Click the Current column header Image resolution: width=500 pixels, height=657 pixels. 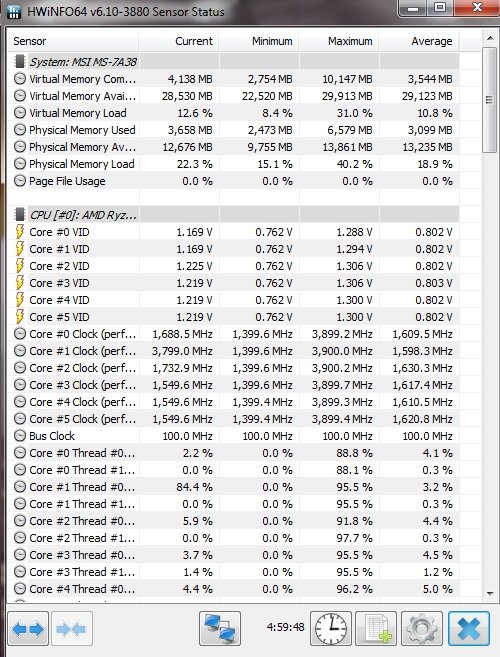point(179,41)
